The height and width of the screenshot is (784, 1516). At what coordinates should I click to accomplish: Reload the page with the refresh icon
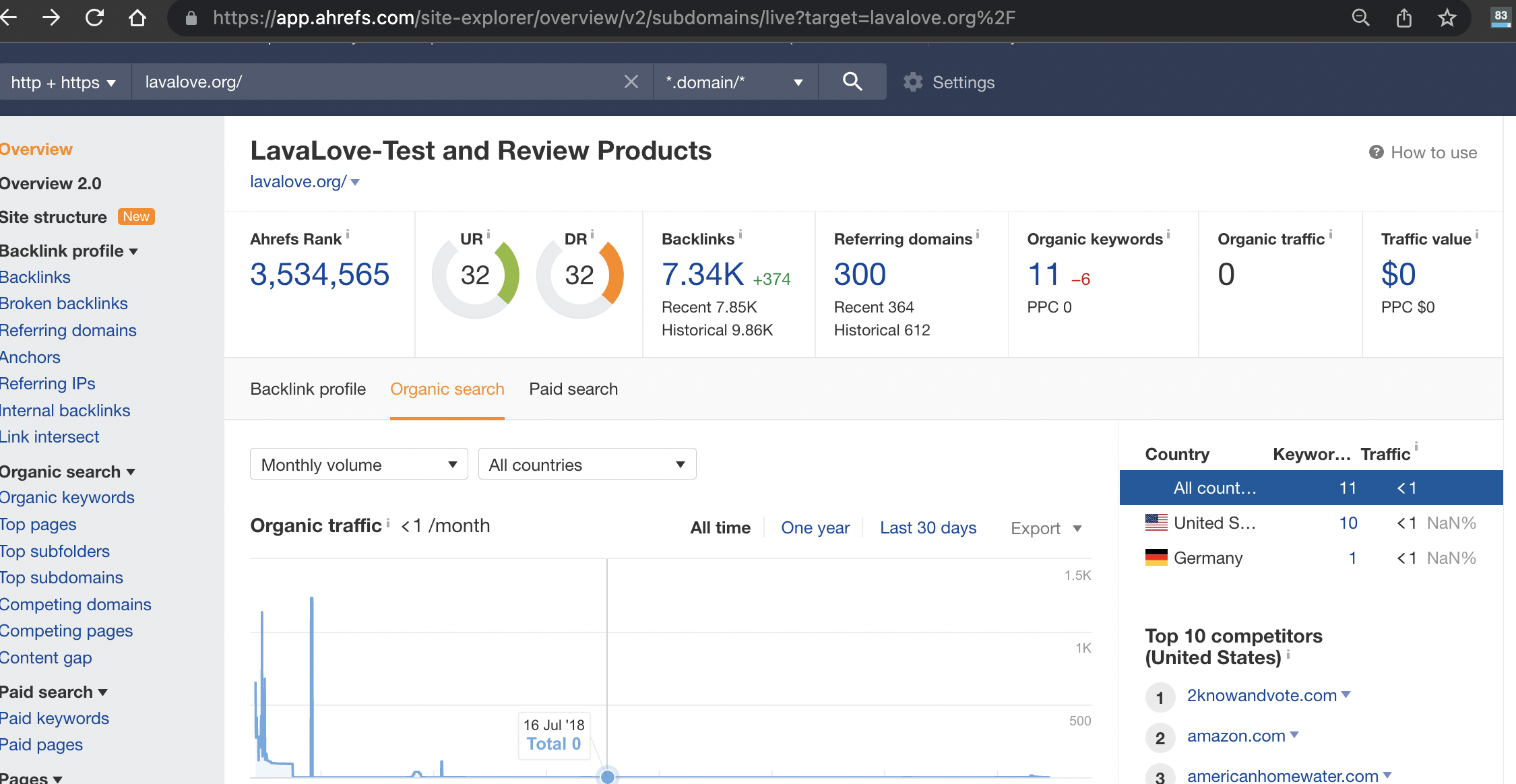tap(94, 18)
